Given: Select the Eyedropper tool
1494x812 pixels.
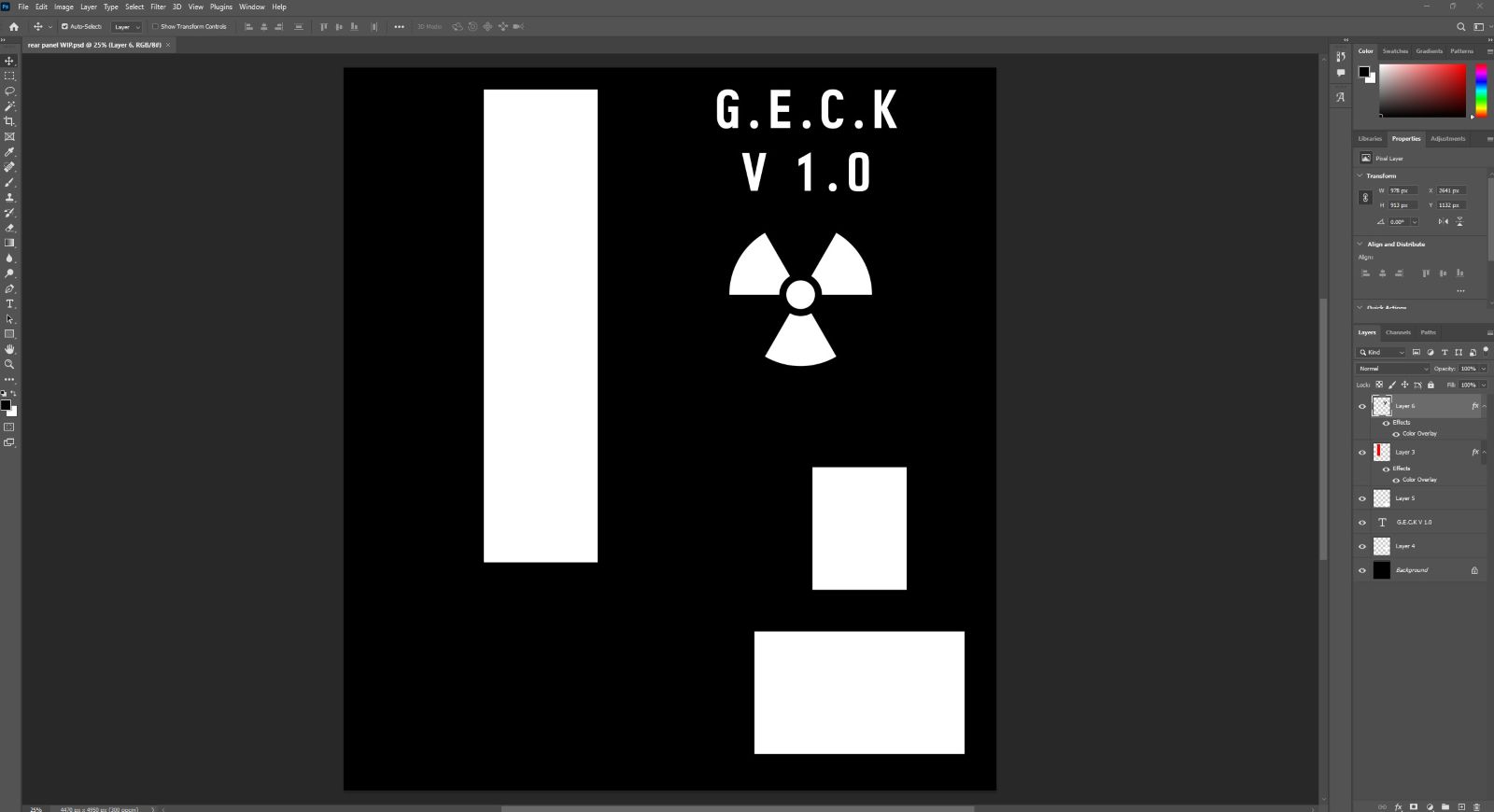Looking at the screenshot, I should click(x=9, y=152).
